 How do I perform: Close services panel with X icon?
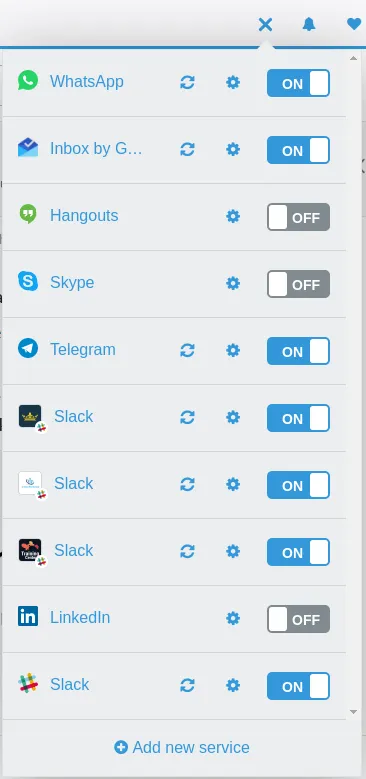click(266, 24)
